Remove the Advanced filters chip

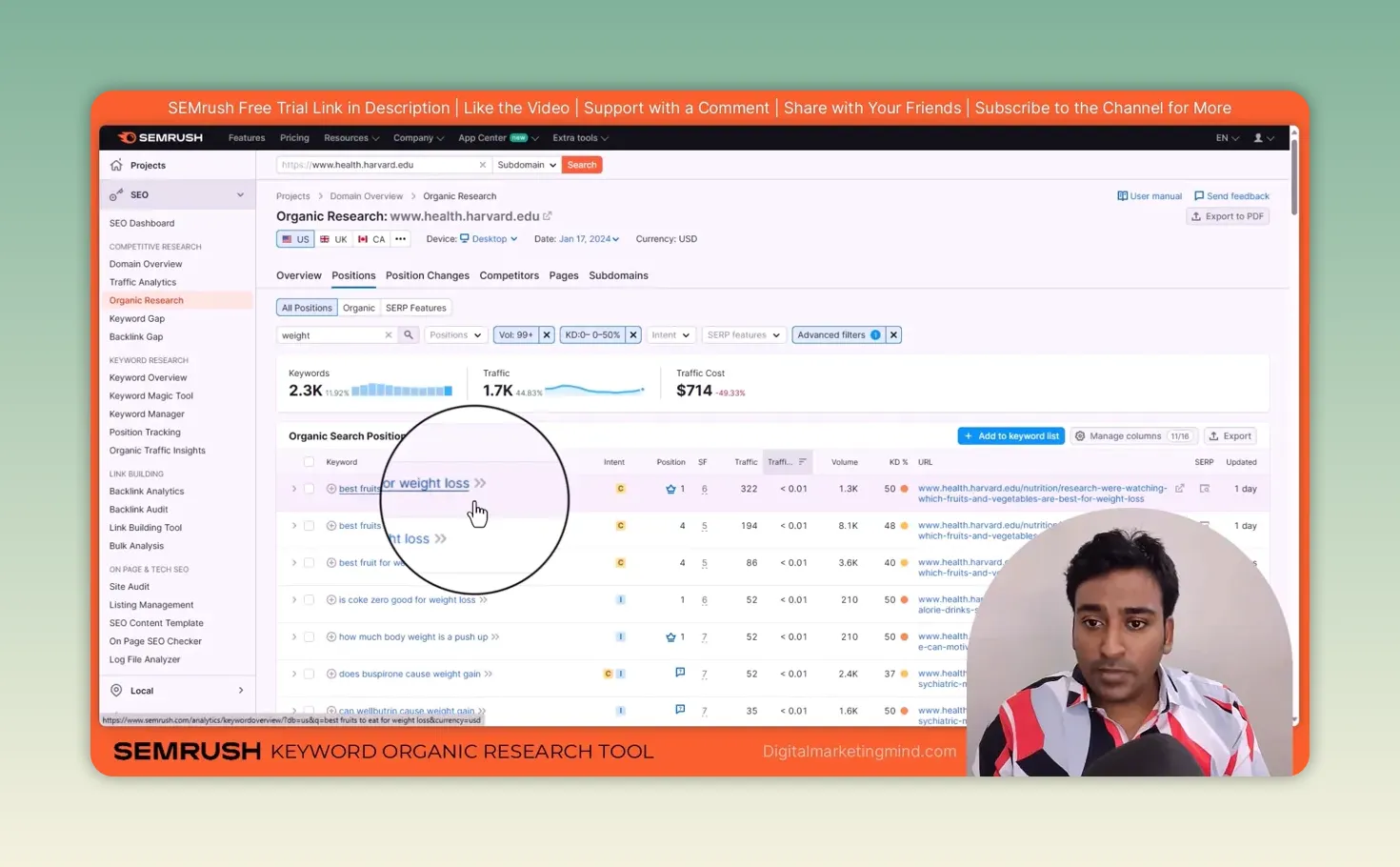893,335
